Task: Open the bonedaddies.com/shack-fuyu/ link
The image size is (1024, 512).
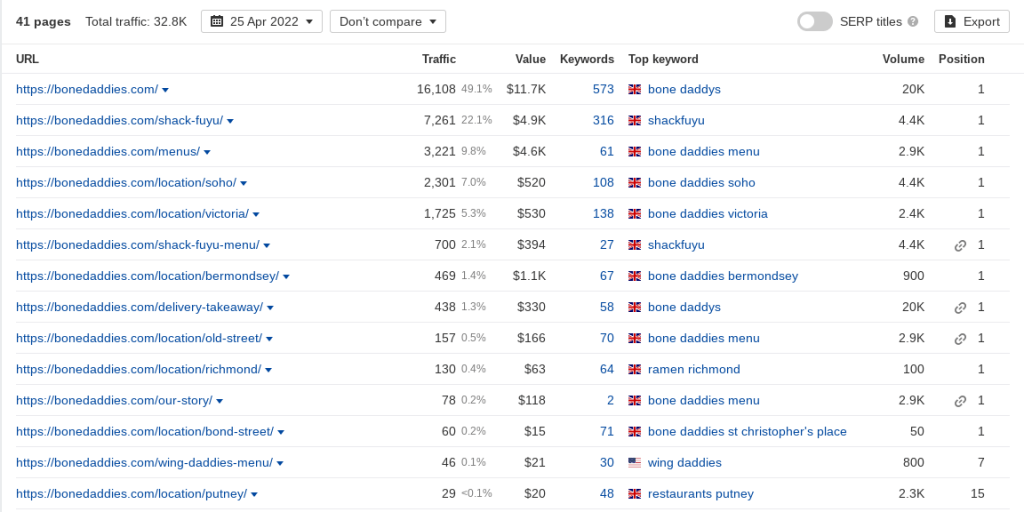Action: tap(120, 121)
